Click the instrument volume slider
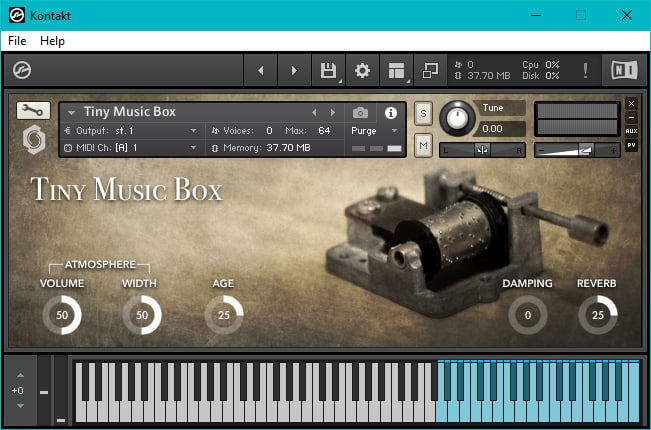 pos(577,150)
